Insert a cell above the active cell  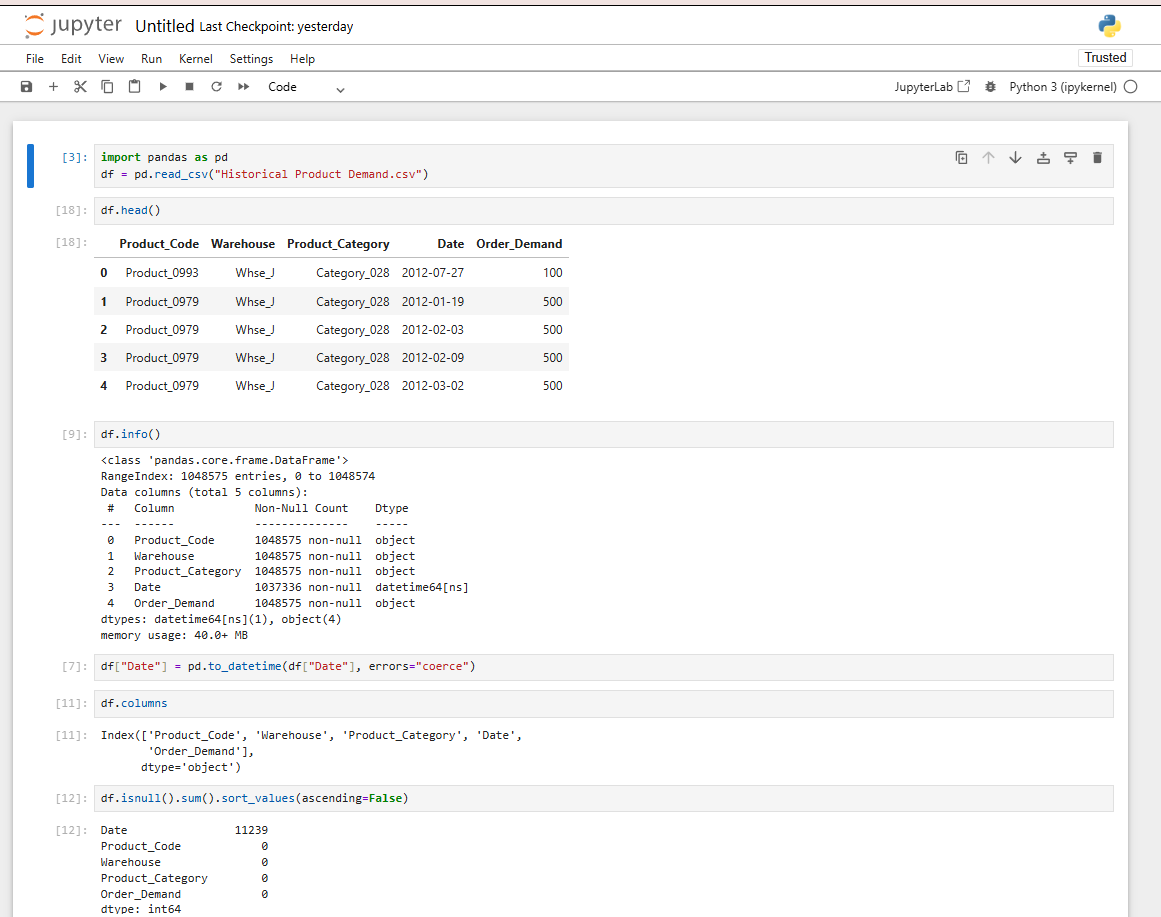(x=1043, y=158)
